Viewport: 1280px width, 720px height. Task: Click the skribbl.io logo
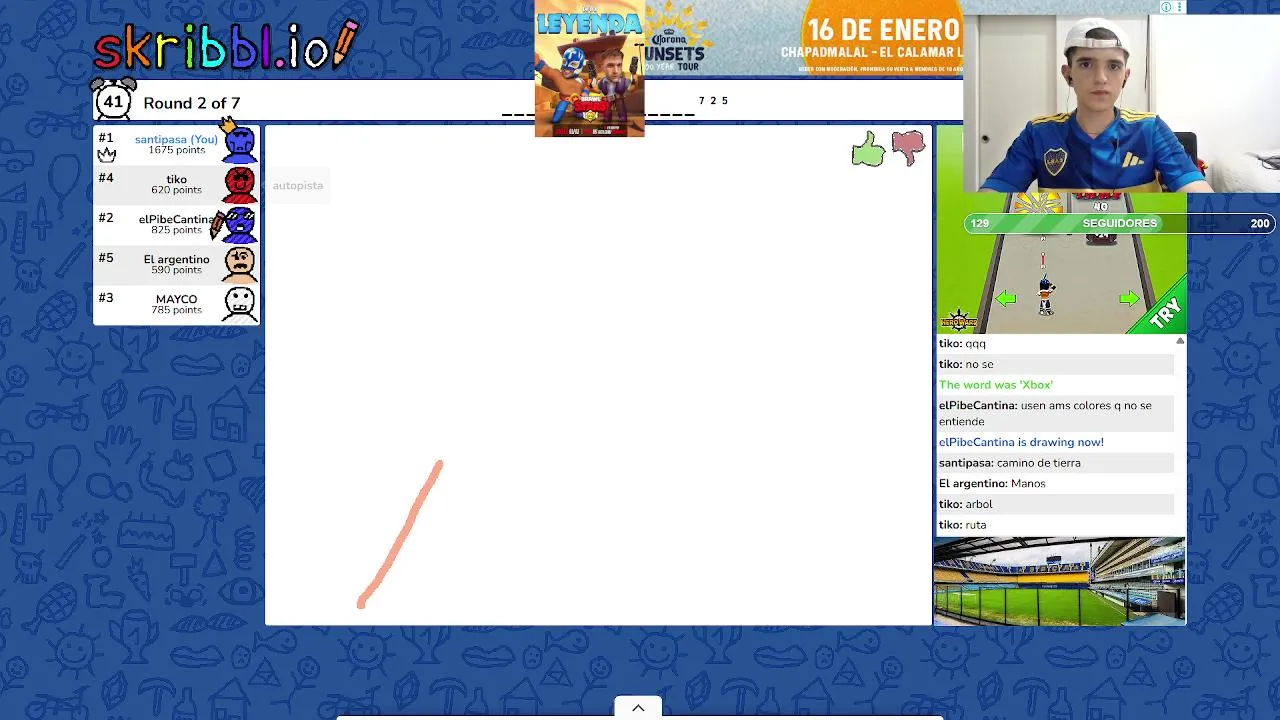(x=225, y=45)
